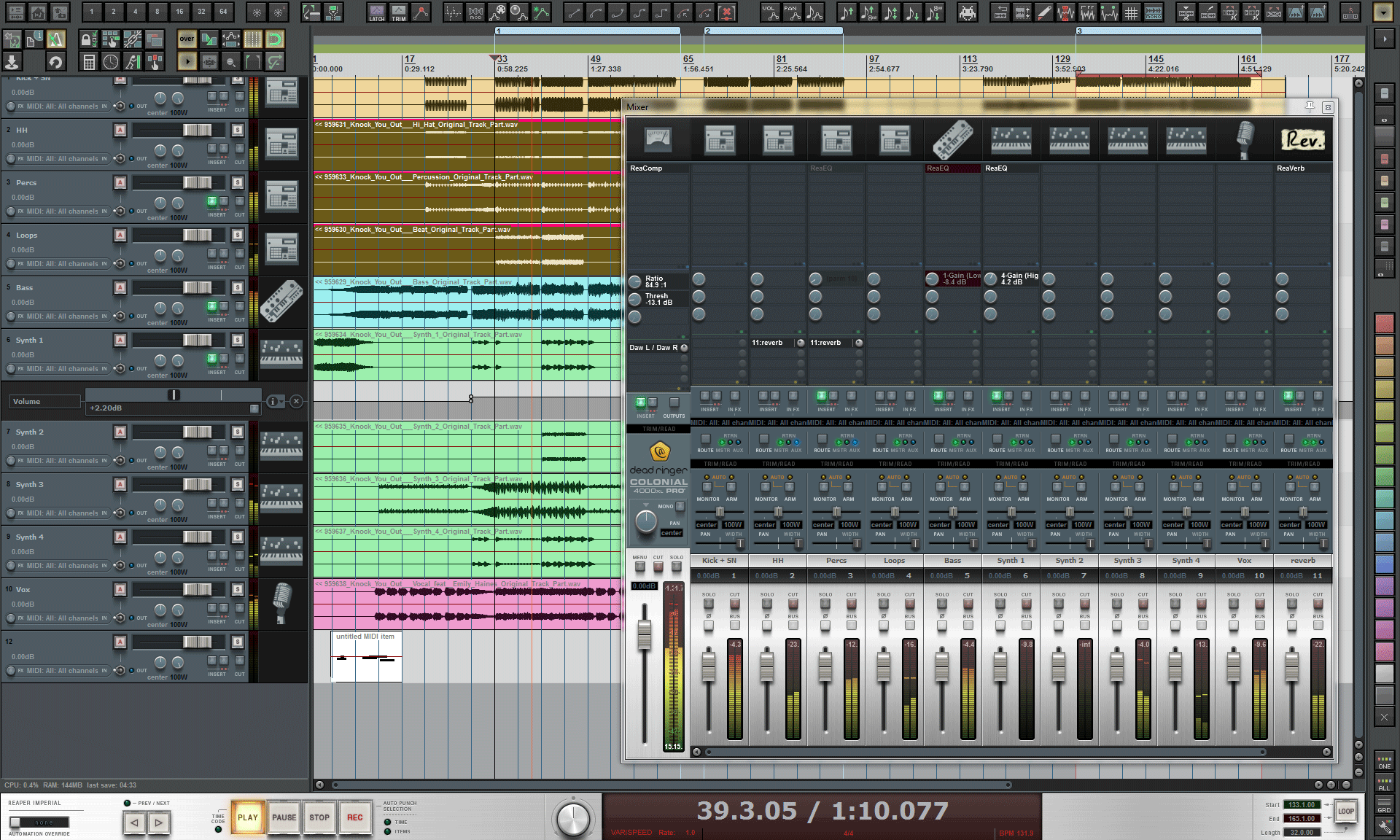Click the Bass track keytar icon

click(x=281, y=300)
